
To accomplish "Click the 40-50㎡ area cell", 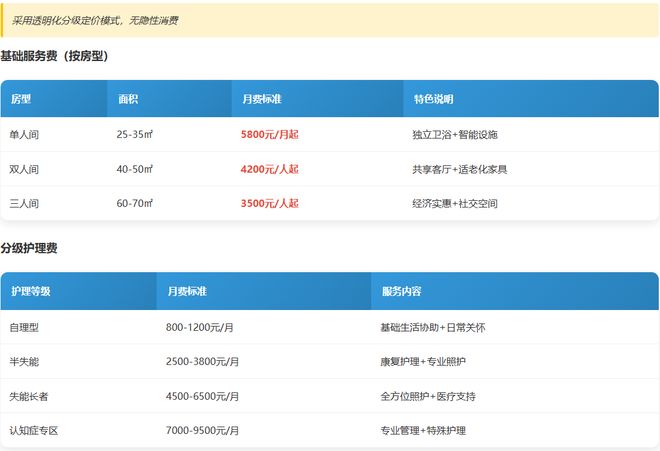I will 135,169.
